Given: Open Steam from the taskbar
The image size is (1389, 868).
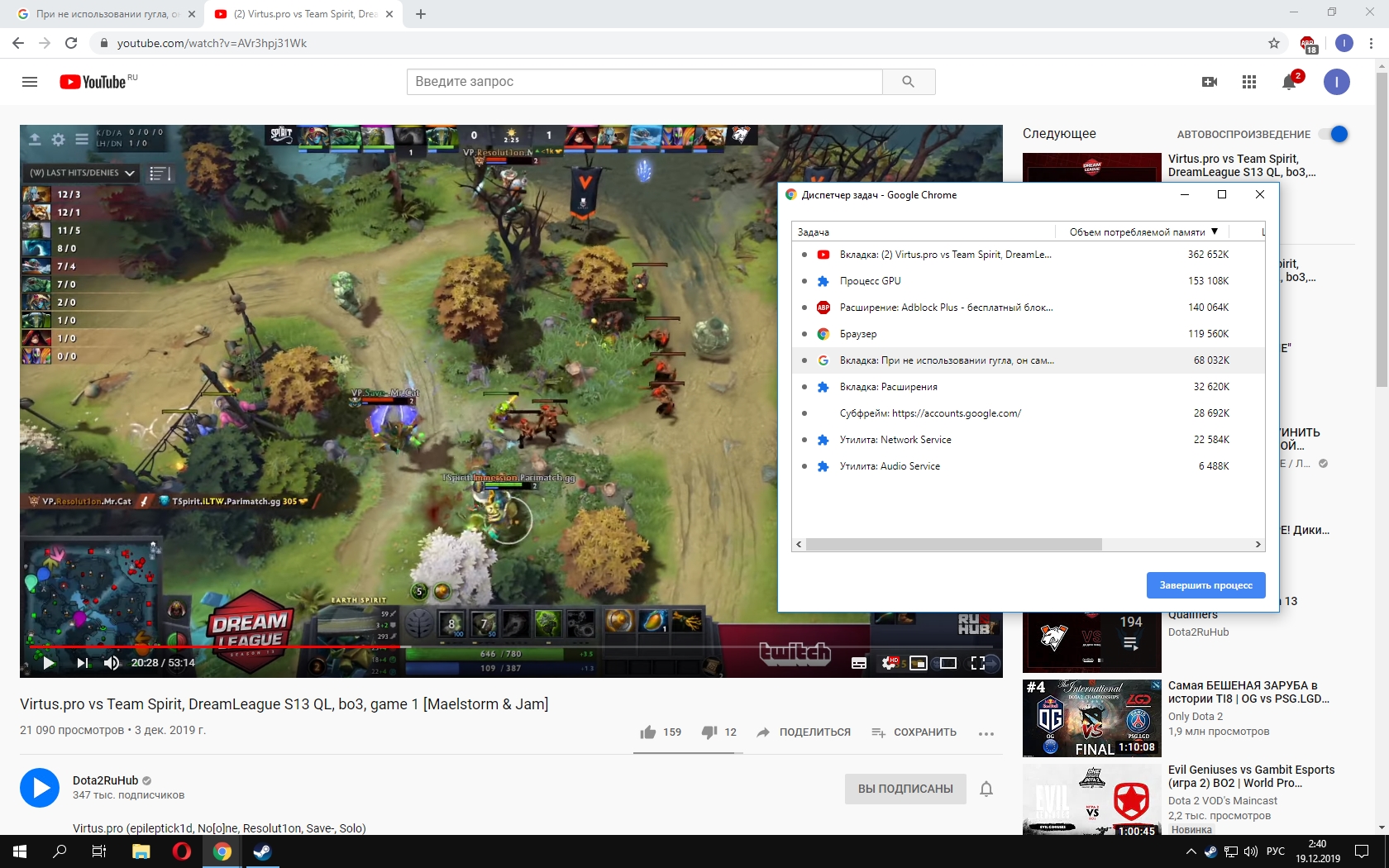Looking at the screenshot, I should [263, 851].
